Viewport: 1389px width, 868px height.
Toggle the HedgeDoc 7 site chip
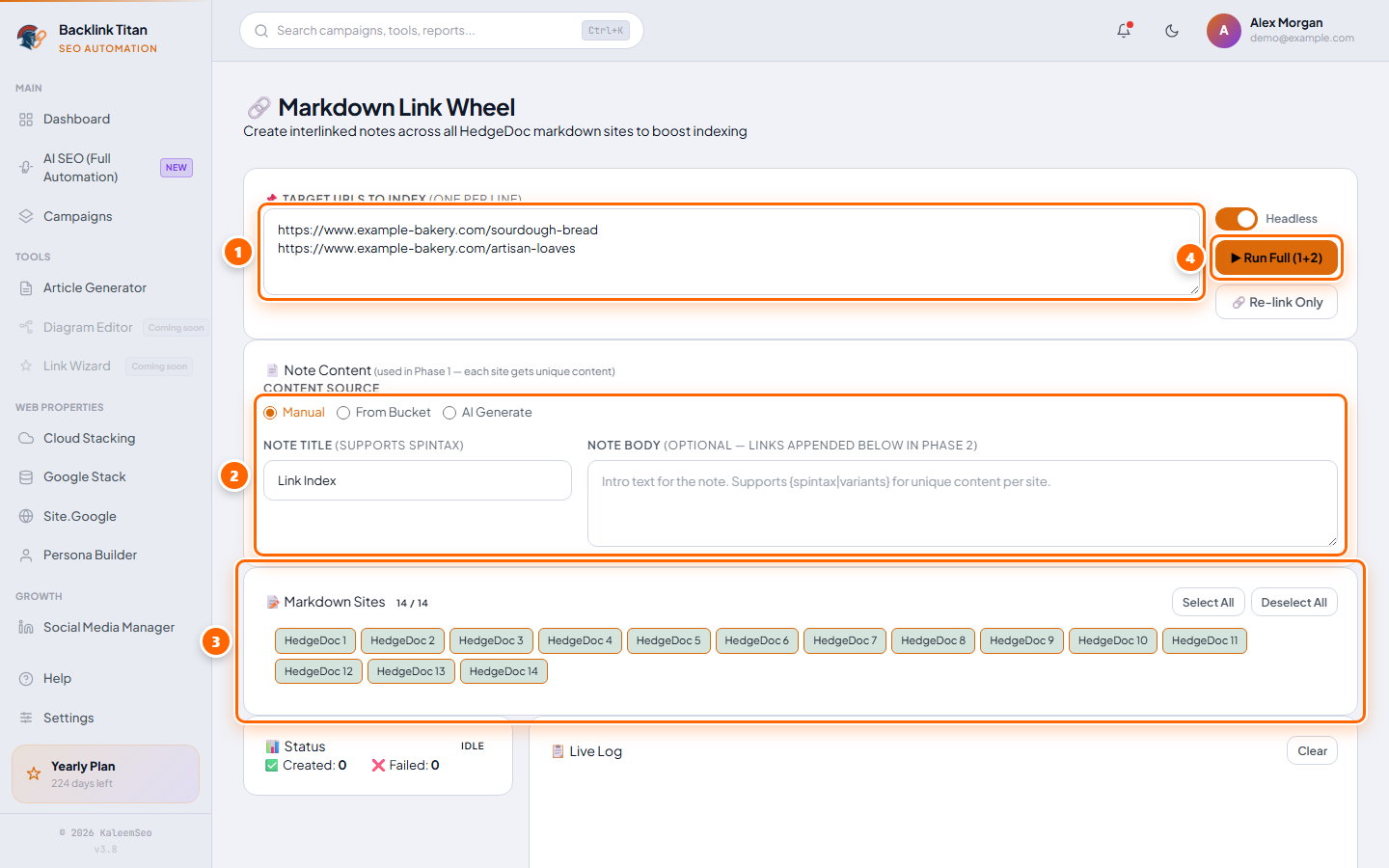pos(845,640)
